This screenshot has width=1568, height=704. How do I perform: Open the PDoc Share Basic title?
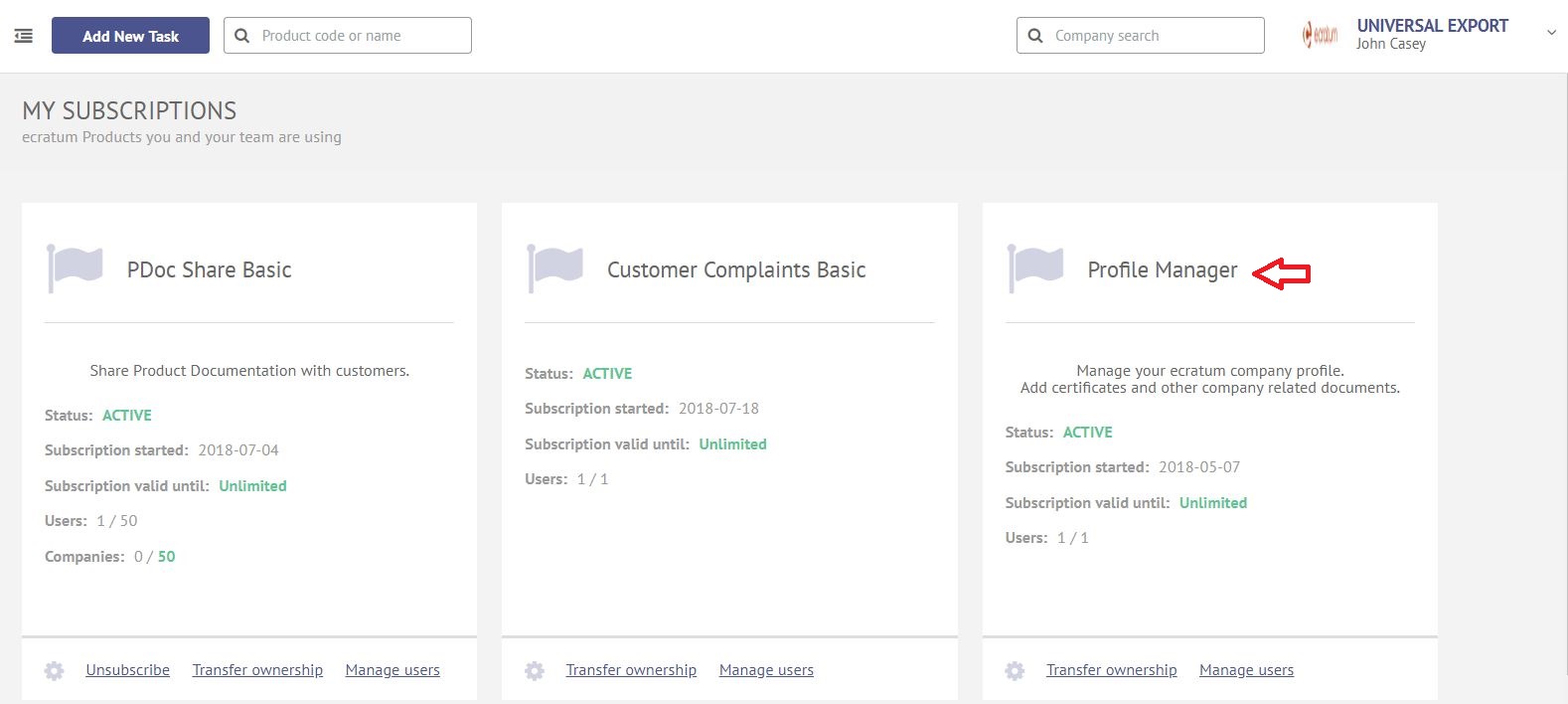209,270
